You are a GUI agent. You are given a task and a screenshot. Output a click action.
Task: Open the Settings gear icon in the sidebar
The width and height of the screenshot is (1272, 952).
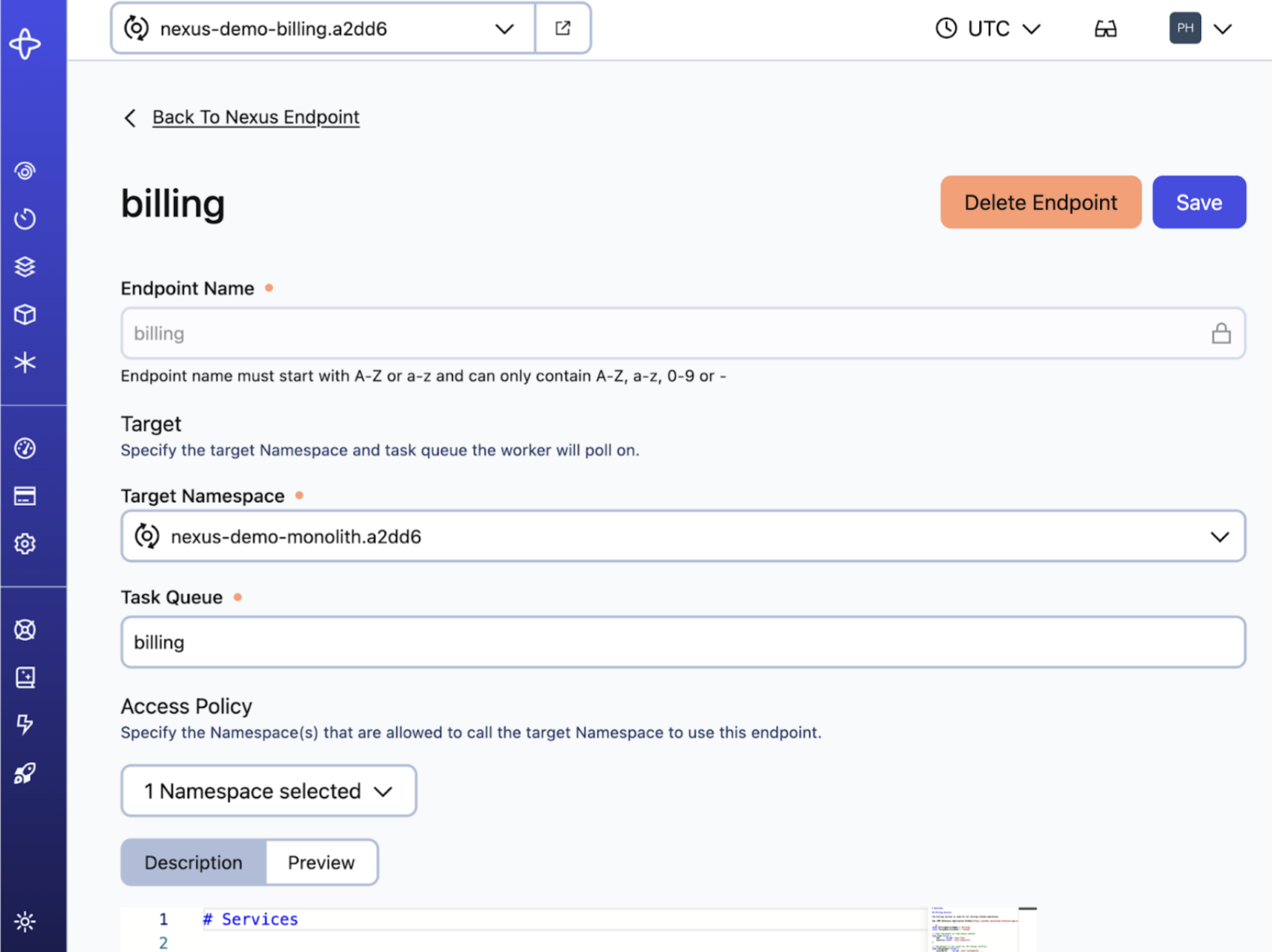tap(25, 544)
